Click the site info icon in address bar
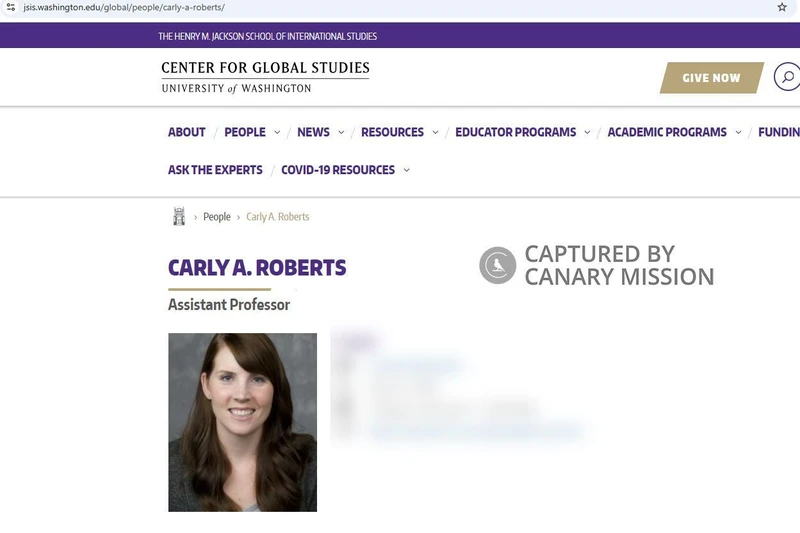 click(11, 7)
